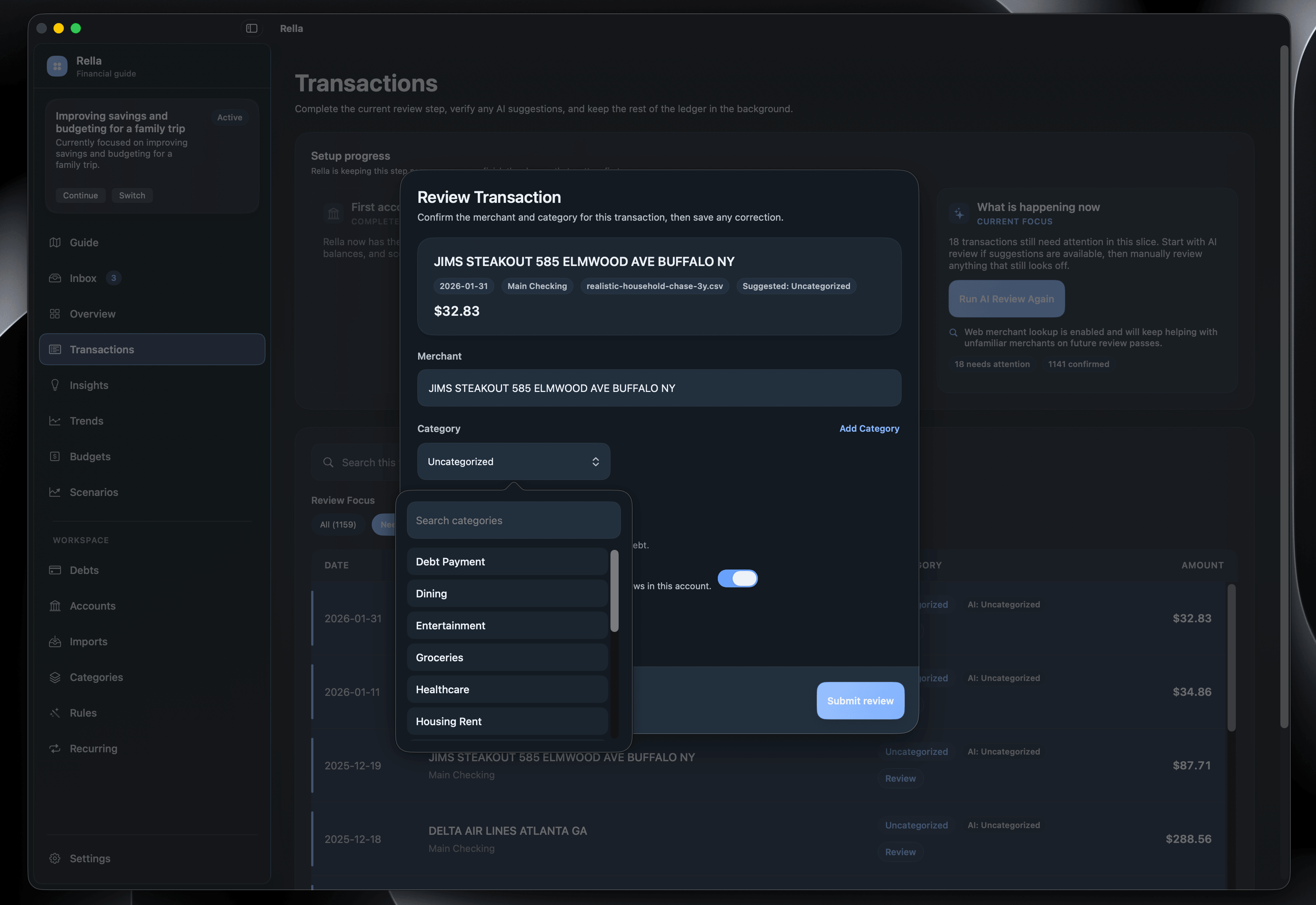Select the All (1159) filter chip
The image size is (1316, 905).
tap(338, 525)
